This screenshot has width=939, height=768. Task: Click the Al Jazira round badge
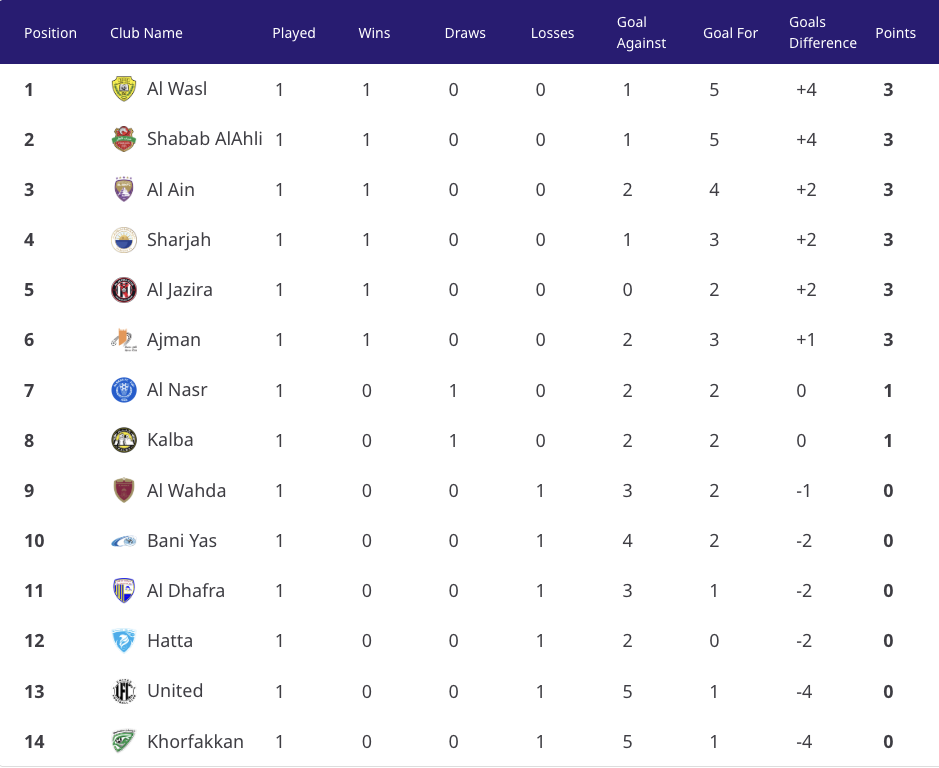click(124, 290)
